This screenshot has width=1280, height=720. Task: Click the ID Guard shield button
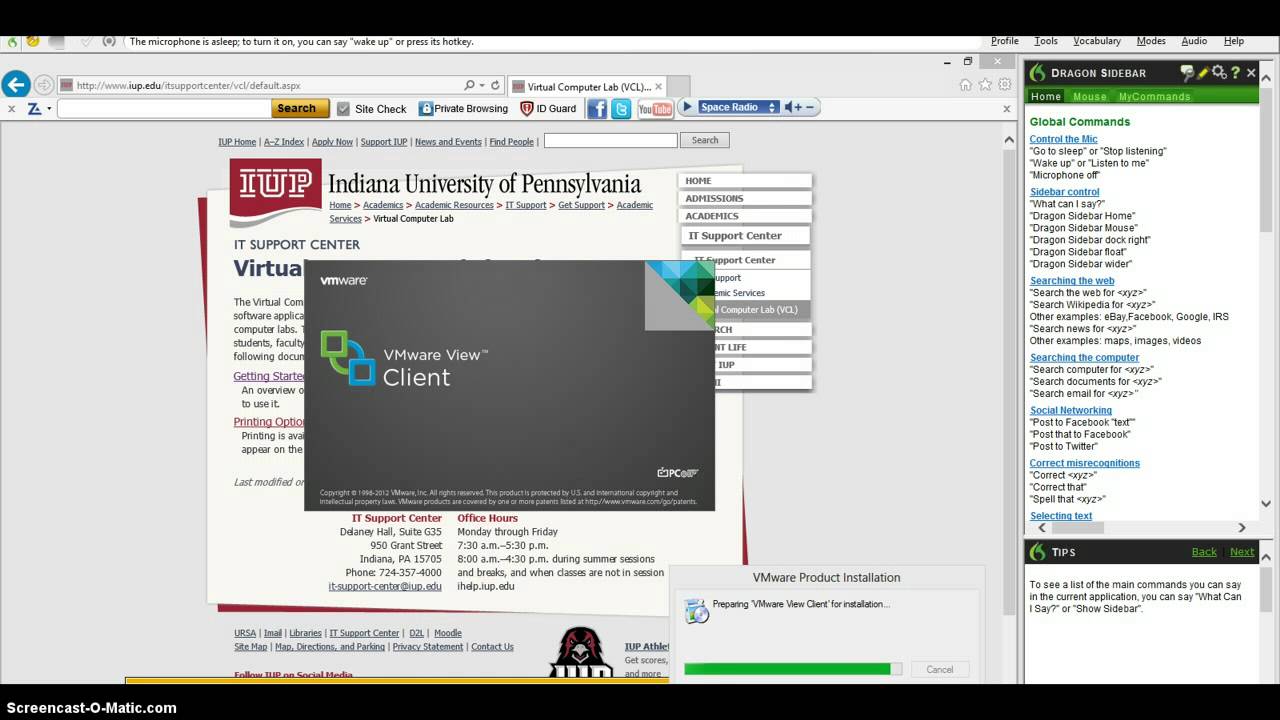tap(549, 108)
